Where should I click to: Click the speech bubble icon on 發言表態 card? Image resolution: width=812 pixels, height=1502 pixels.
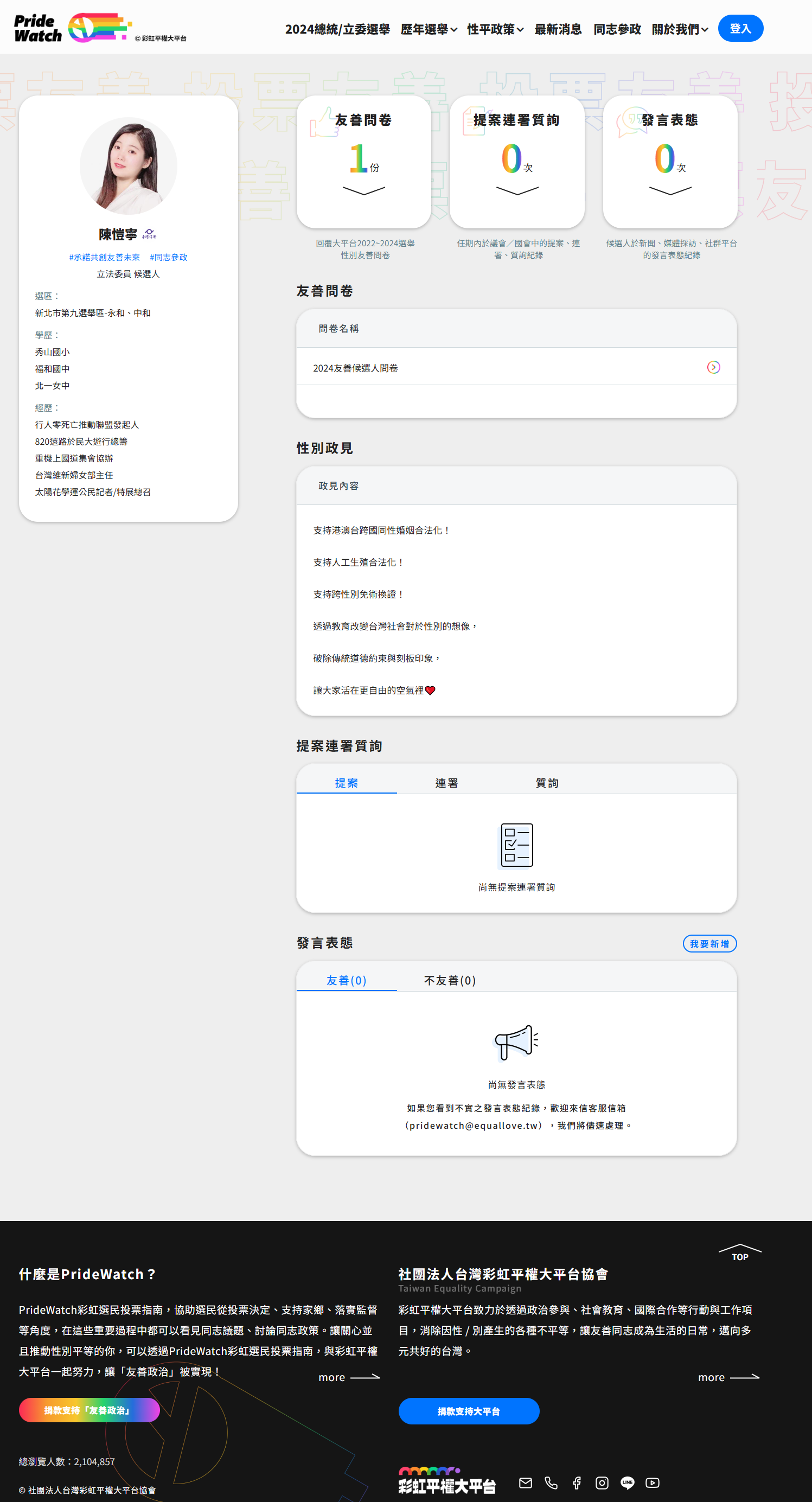[632, 122]
